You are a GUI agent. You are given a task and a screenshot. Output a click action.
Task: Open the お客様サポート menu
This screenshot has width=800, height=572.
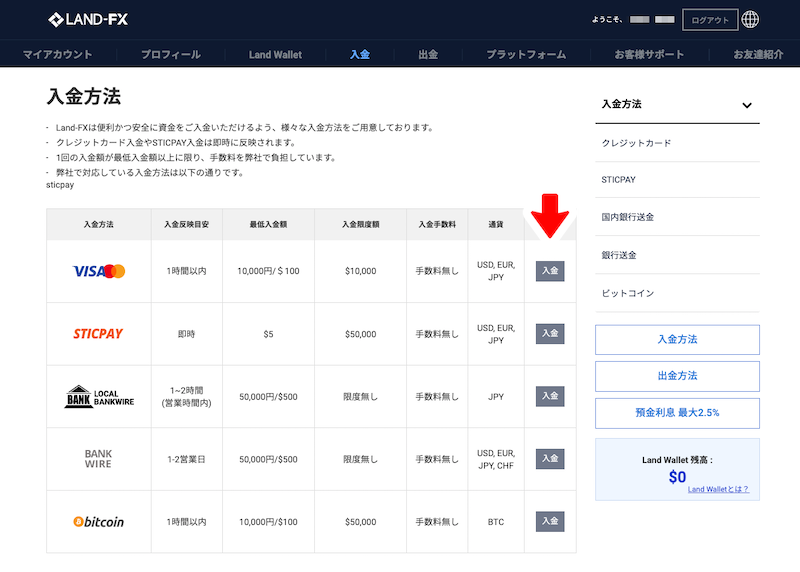point(649,54)
